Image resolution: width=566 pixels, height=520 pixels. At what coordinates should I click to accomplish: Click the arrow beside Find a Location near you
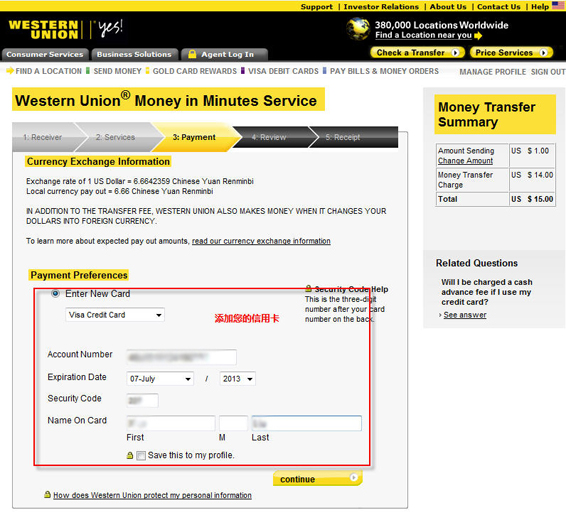pyautogui.click(x=478, y=35)
